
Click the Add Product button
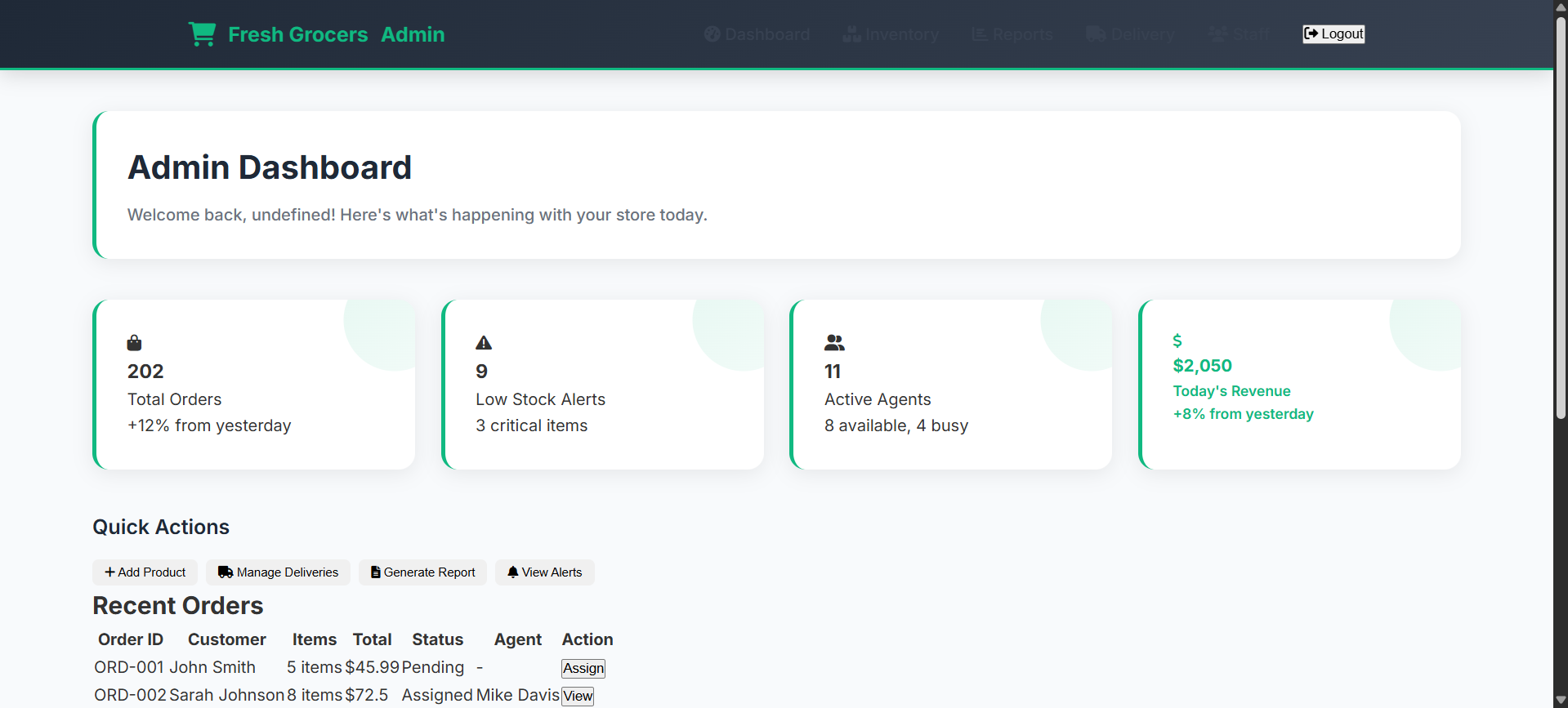pyautogui.click(x=145, y=572)
